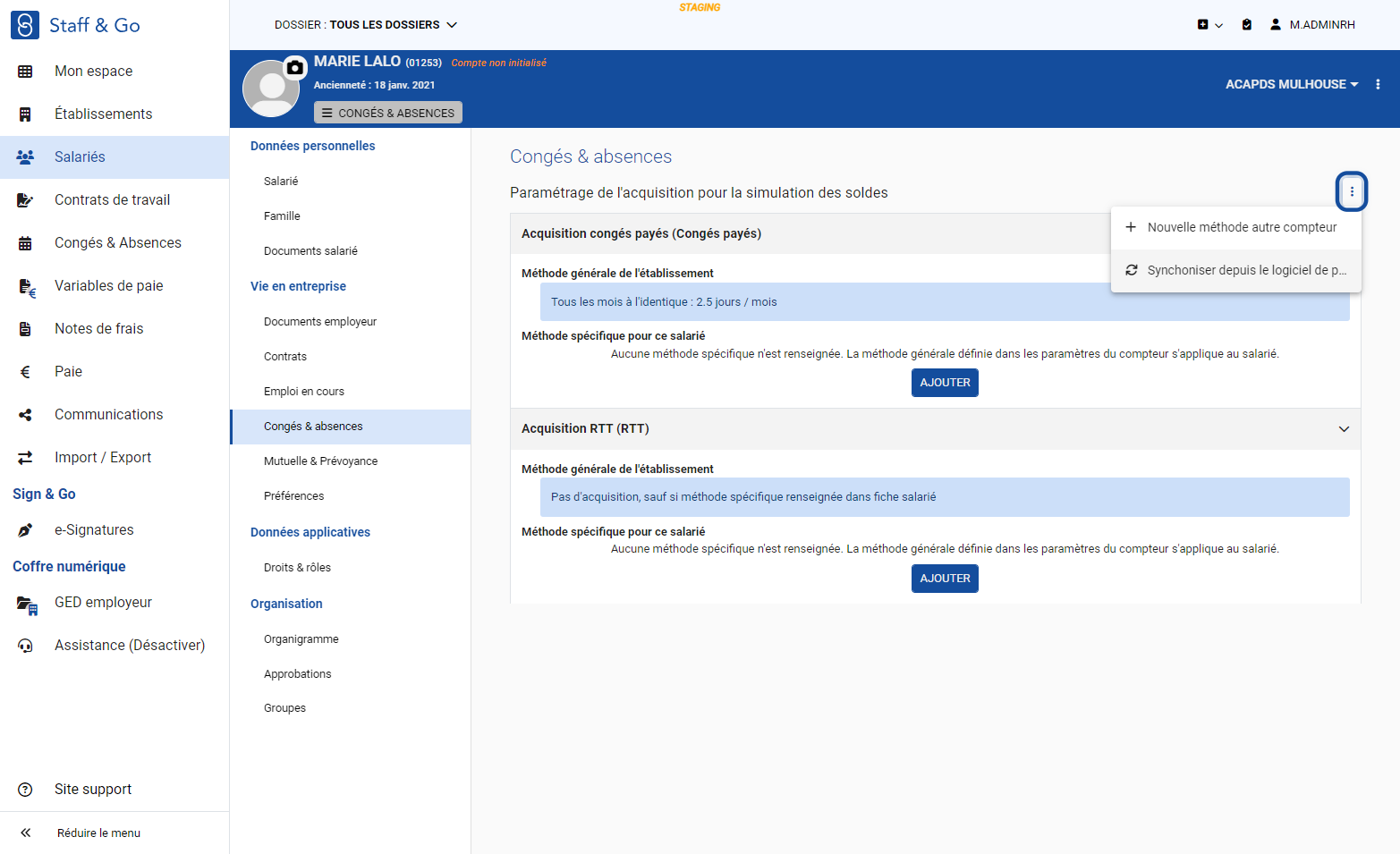Open Contrats de travail in sidebar
The image size is (1400, 854).
pos(115,200)
